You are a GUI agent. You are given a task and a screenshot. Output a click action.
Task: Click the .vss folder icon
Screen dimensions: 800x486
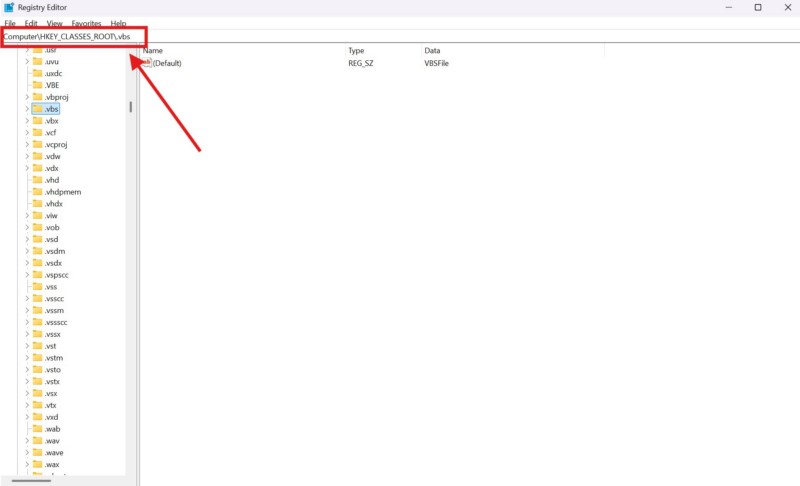(37, 286)
